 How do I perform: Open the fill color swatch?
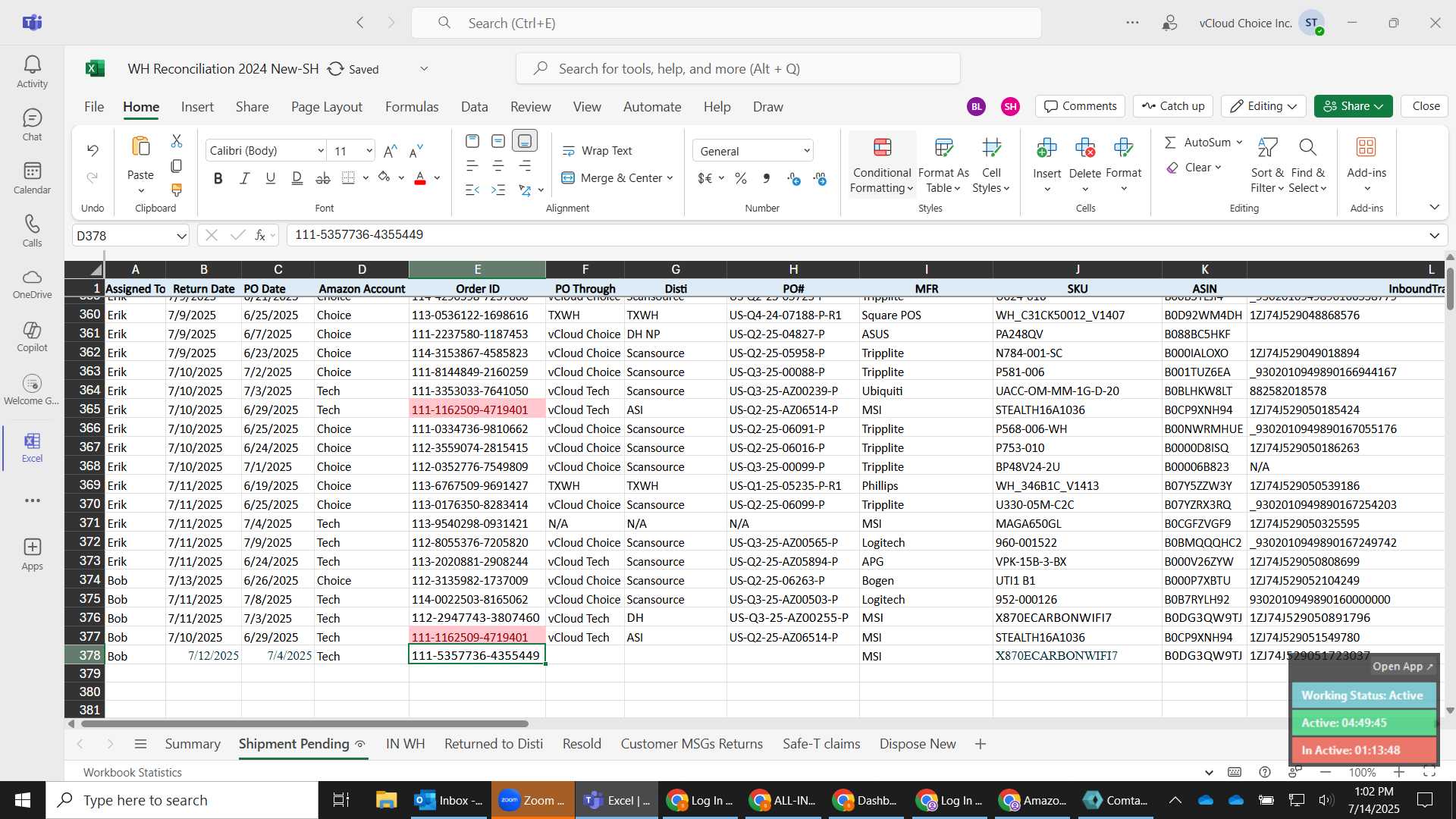tap(384, 177)
